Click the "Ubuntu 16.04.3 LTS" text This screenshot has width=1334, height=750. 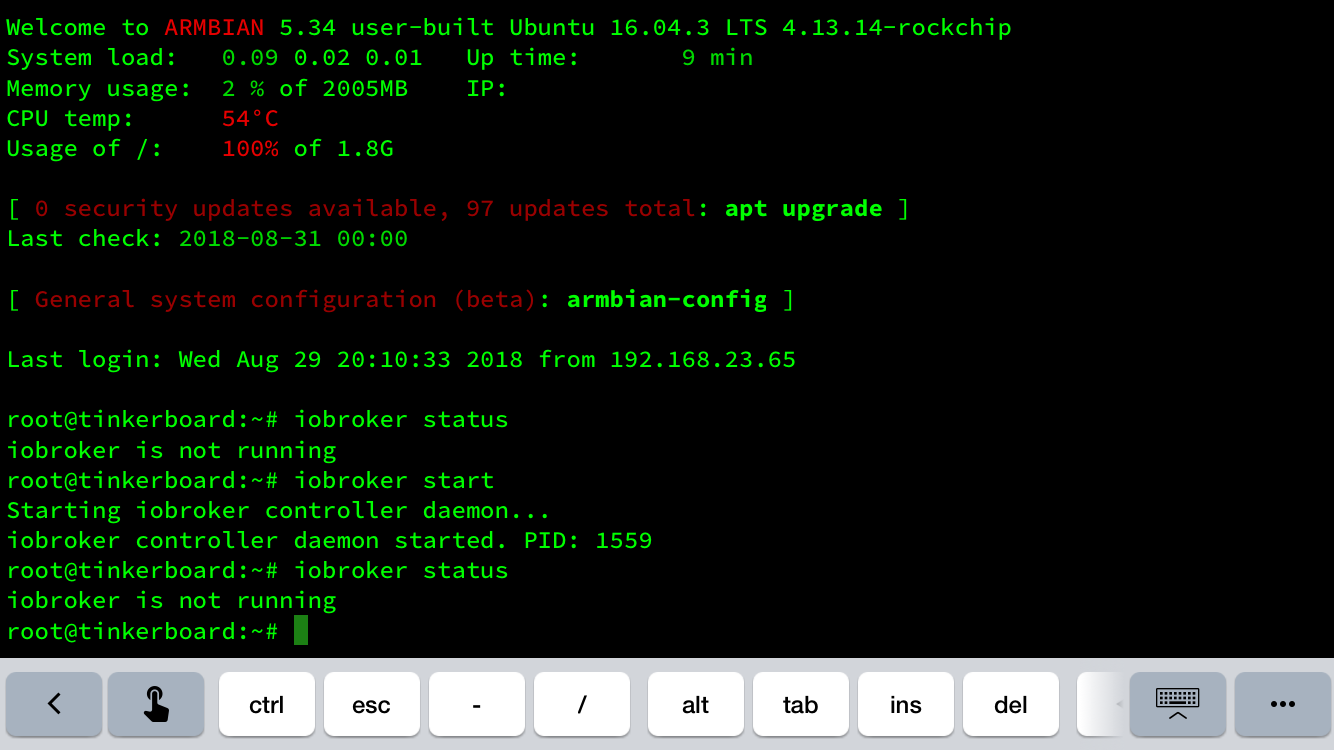coord(638,28)
